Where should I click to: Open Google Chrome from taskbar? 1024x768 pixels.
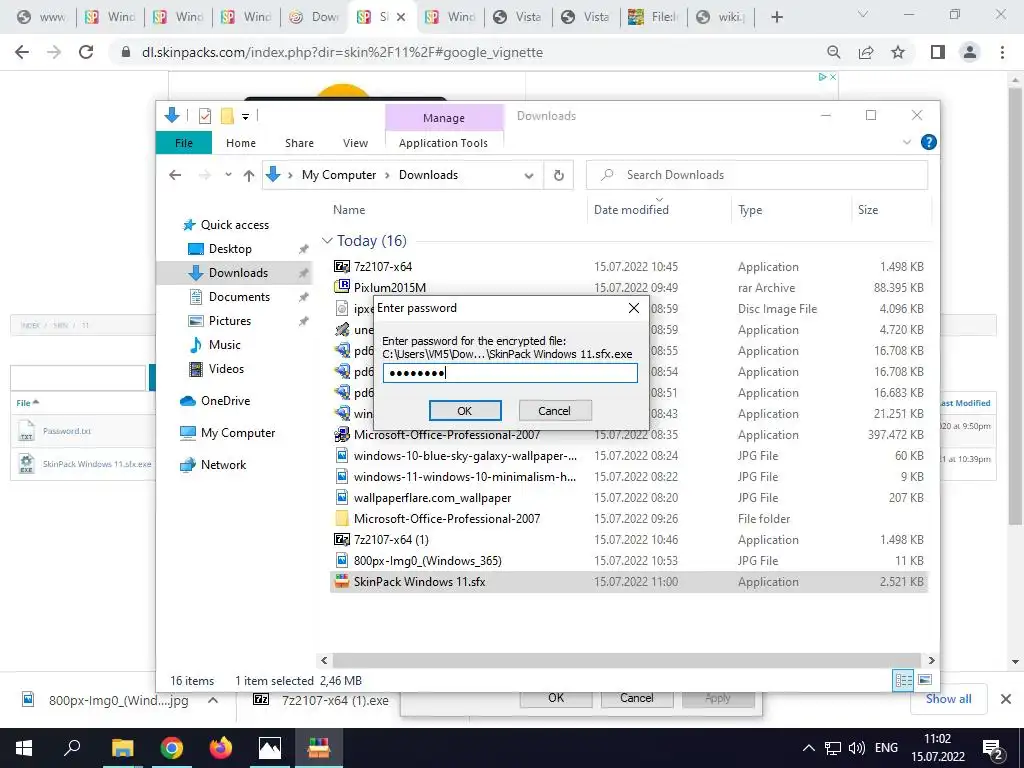172,748
